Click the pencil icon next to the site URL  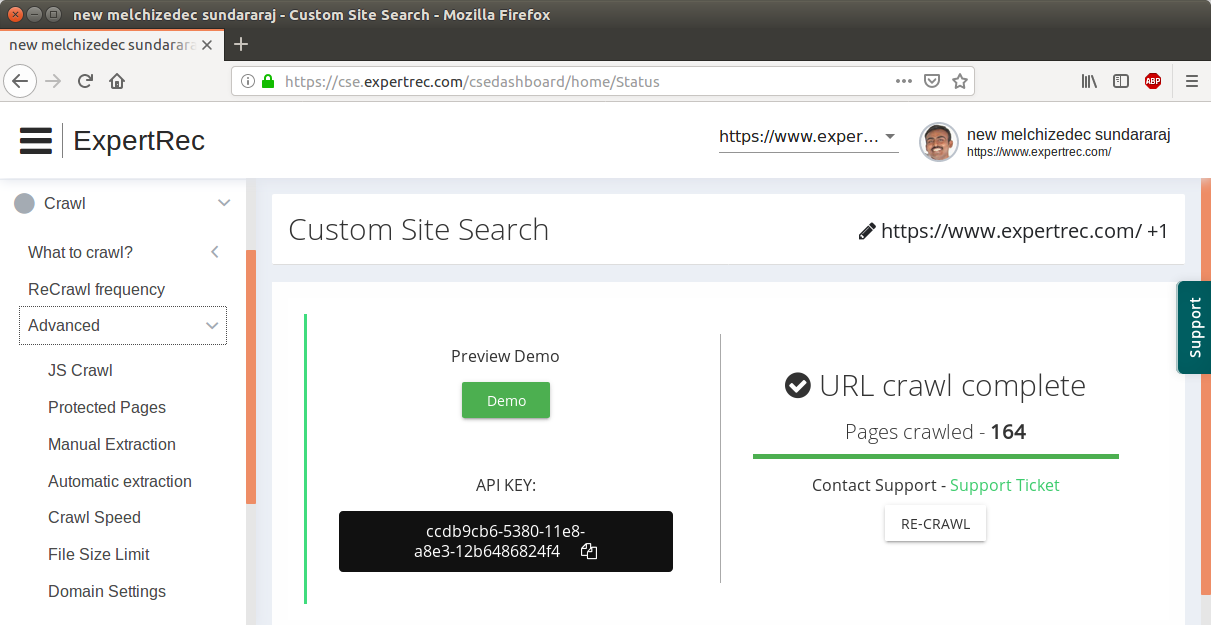pyautogui.click(x=865, y=230)
